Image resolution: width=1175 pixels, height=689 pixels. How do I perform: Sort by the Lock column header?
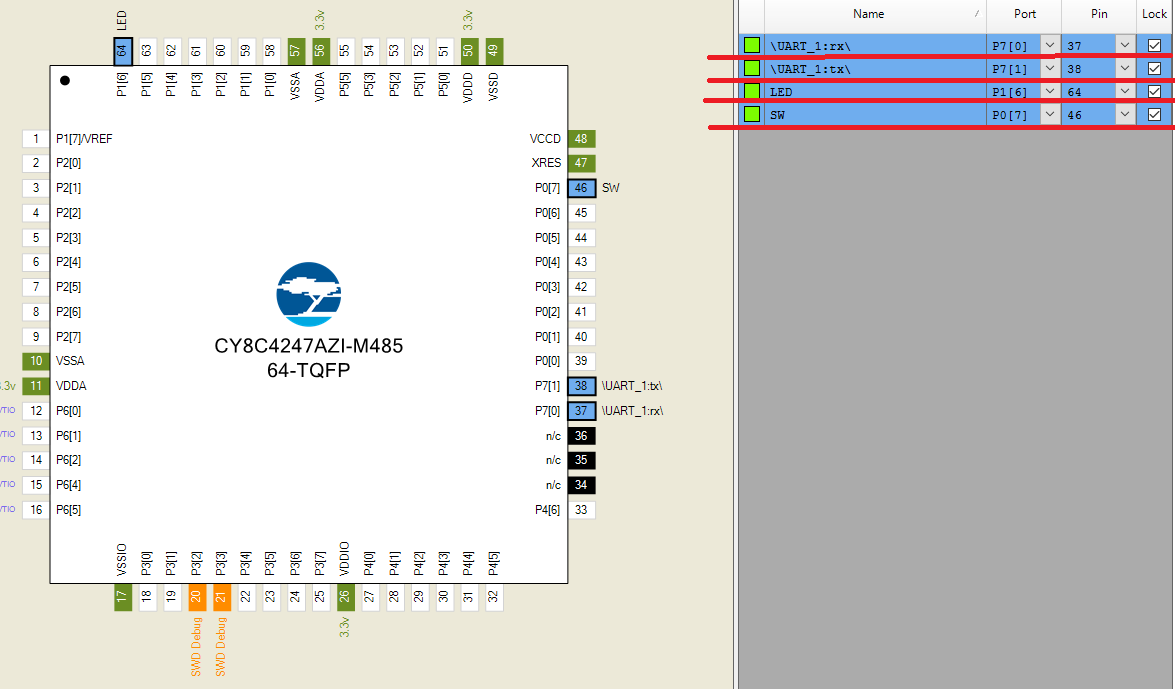coord(1155,14)
